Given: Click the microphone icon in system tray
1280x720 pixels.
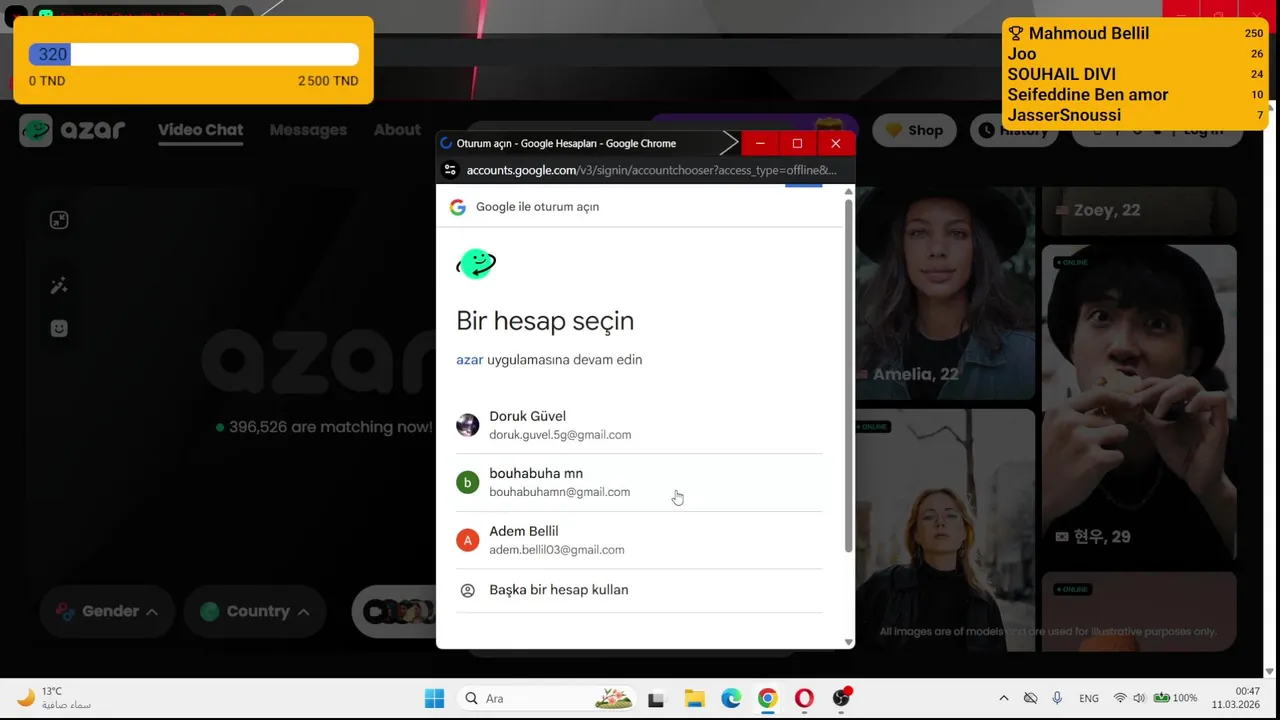Looking at the screenshot, I should coord(1057,698).
